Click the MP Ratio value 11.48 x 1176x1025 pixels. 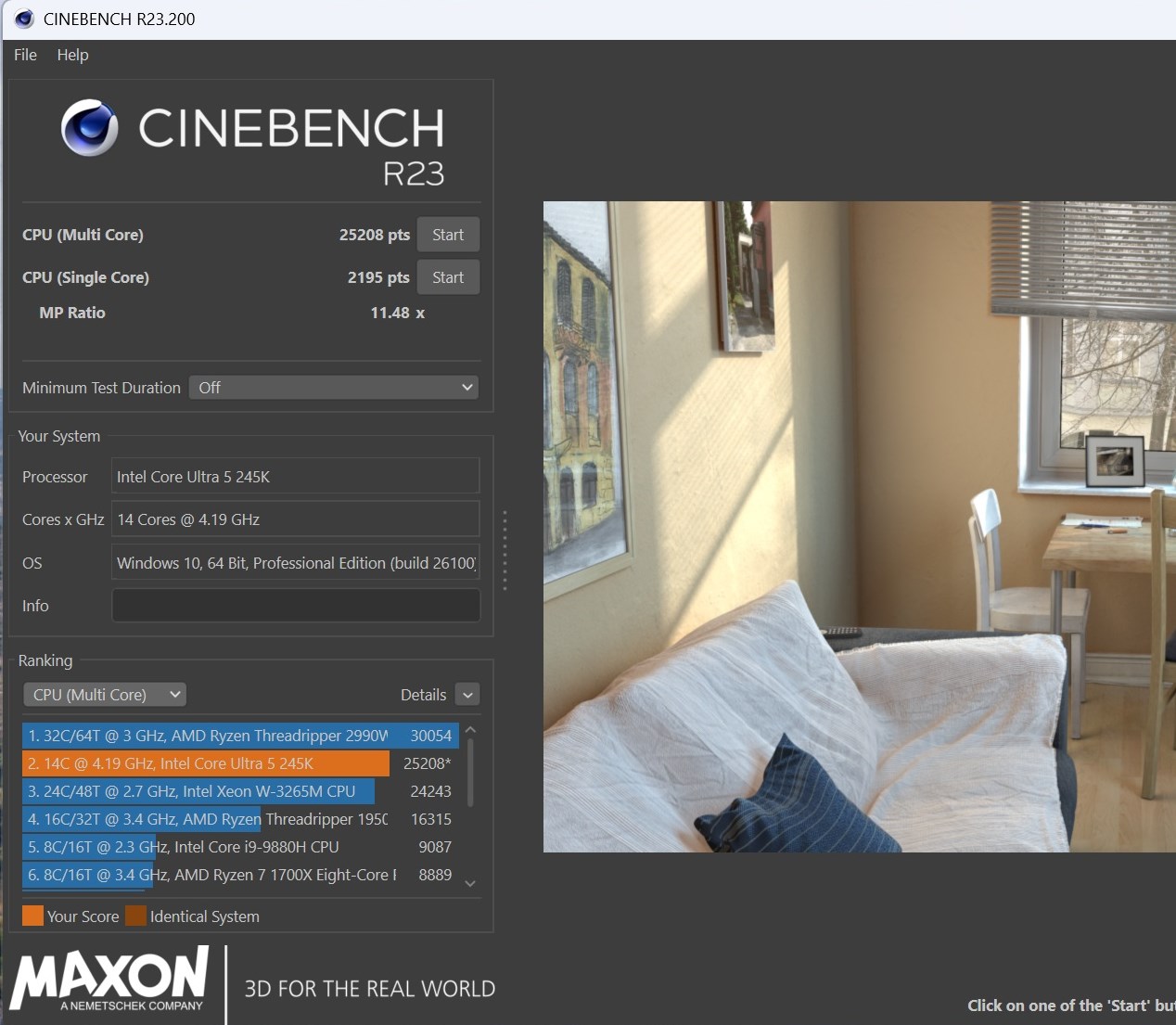click(398, 313)
